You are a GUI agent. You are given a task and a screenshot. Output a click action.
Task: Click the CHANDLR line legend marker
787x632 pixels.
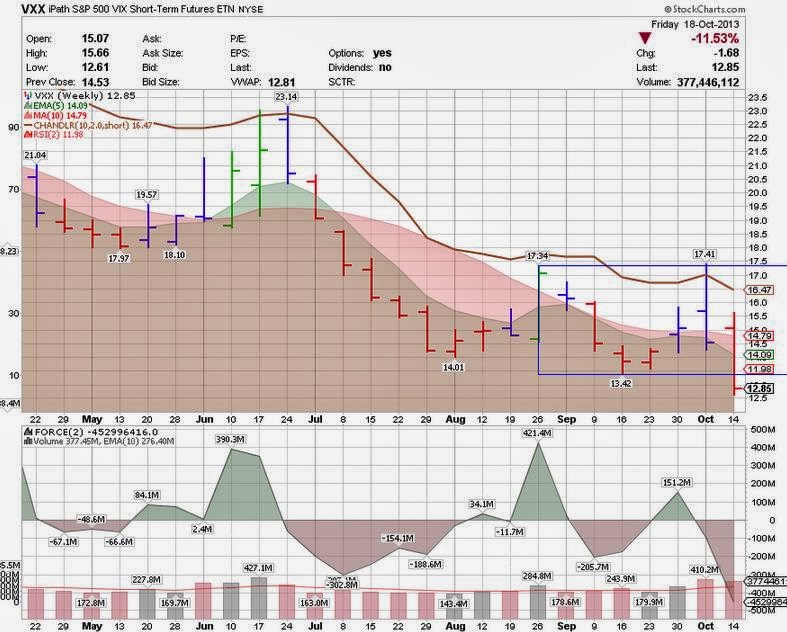[28, 125]
